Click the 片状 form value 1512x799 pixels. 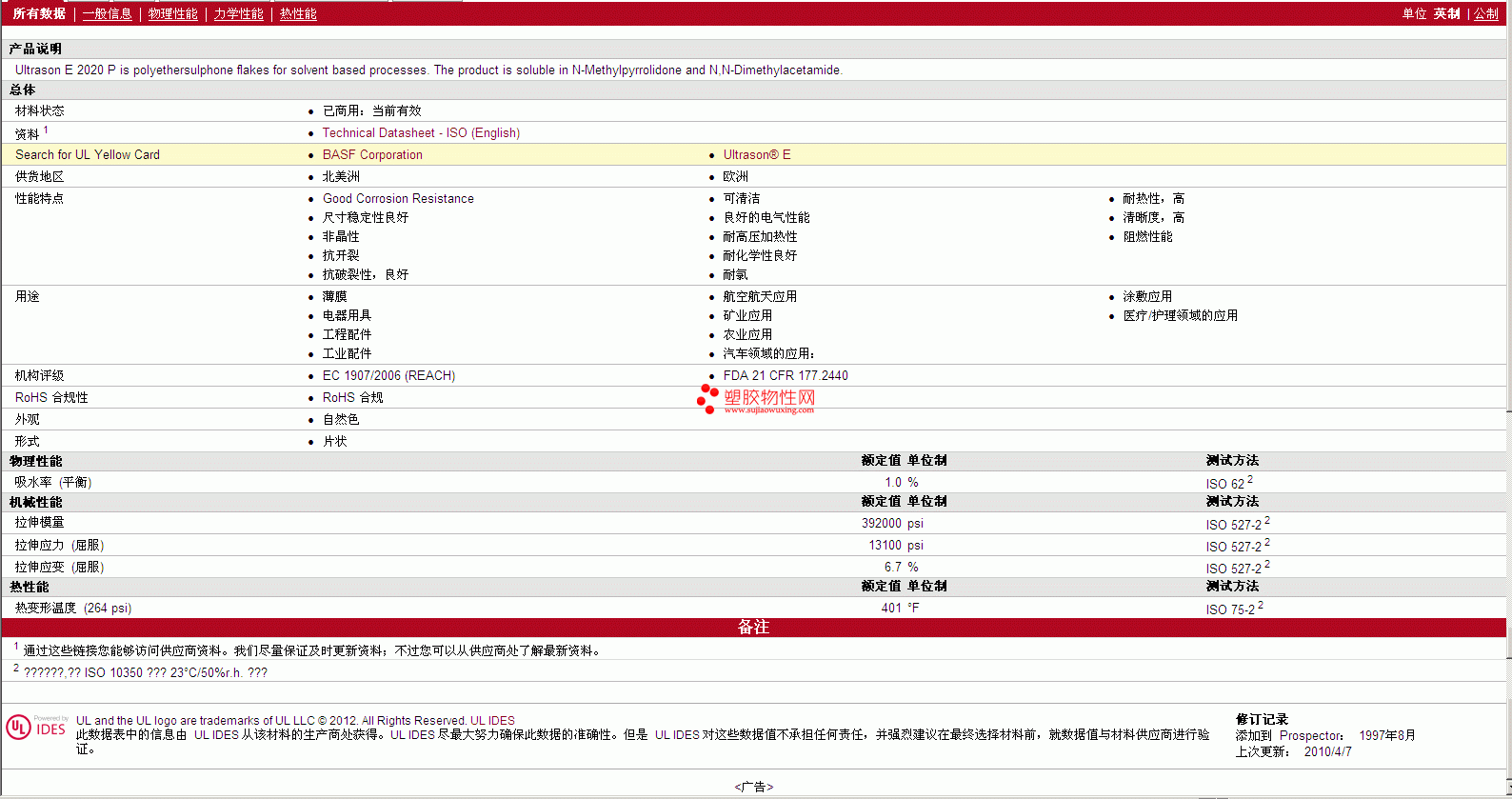[x=335, y=441]
